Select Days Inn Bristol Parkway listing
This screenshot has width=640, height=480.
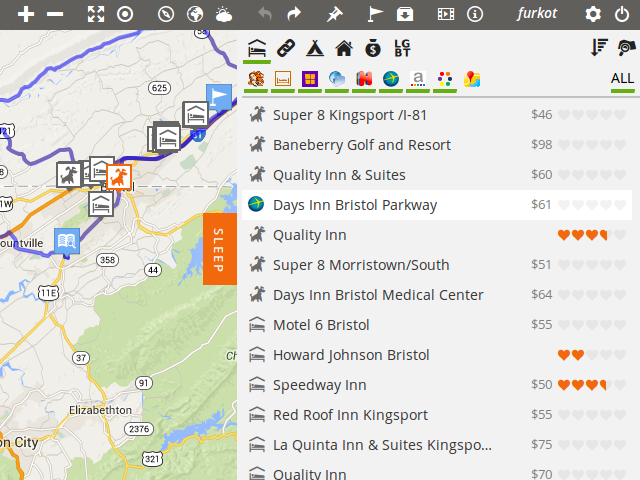pos(355,205)
